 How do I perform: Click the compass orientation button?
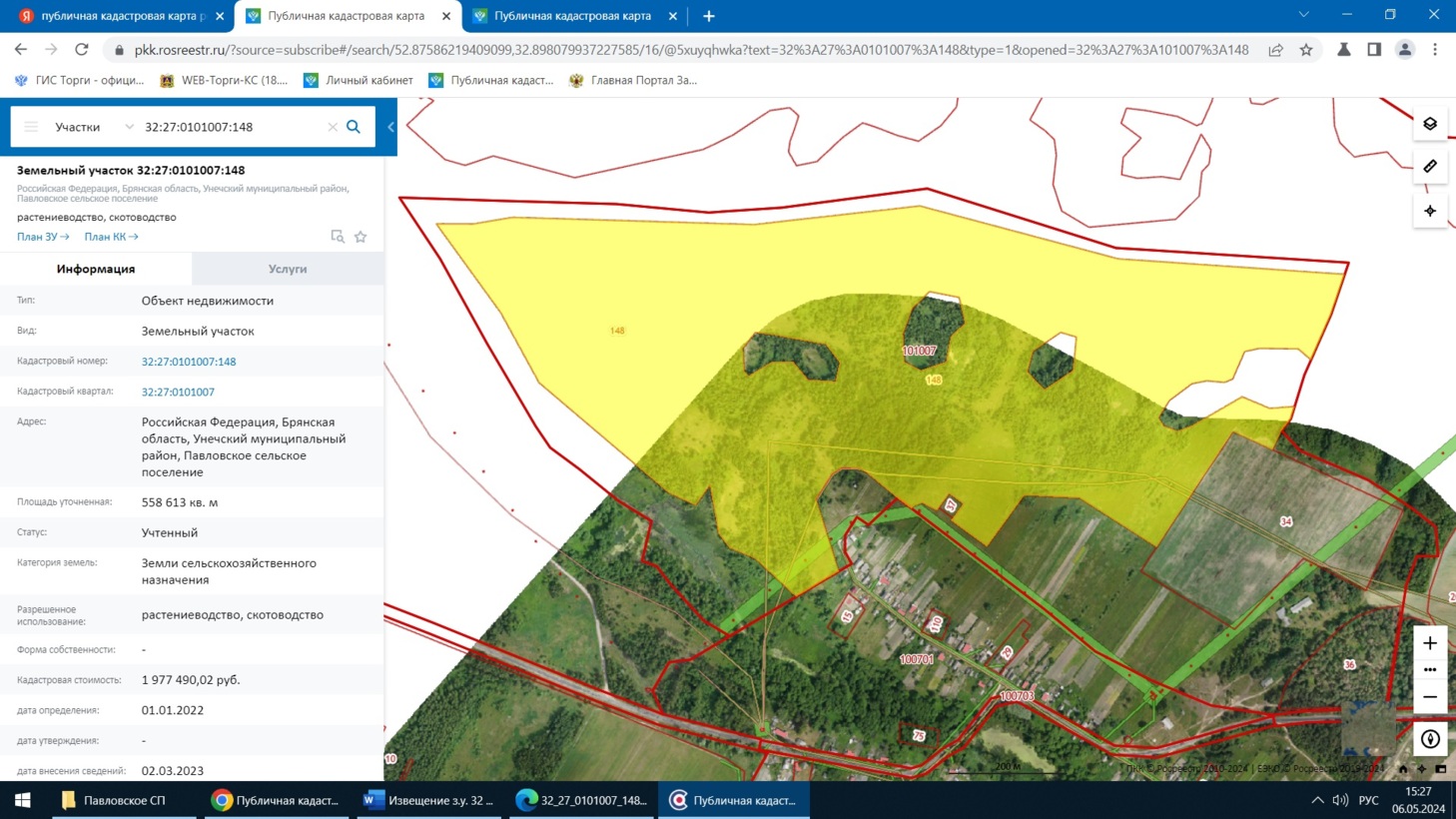pos(1430,739)
